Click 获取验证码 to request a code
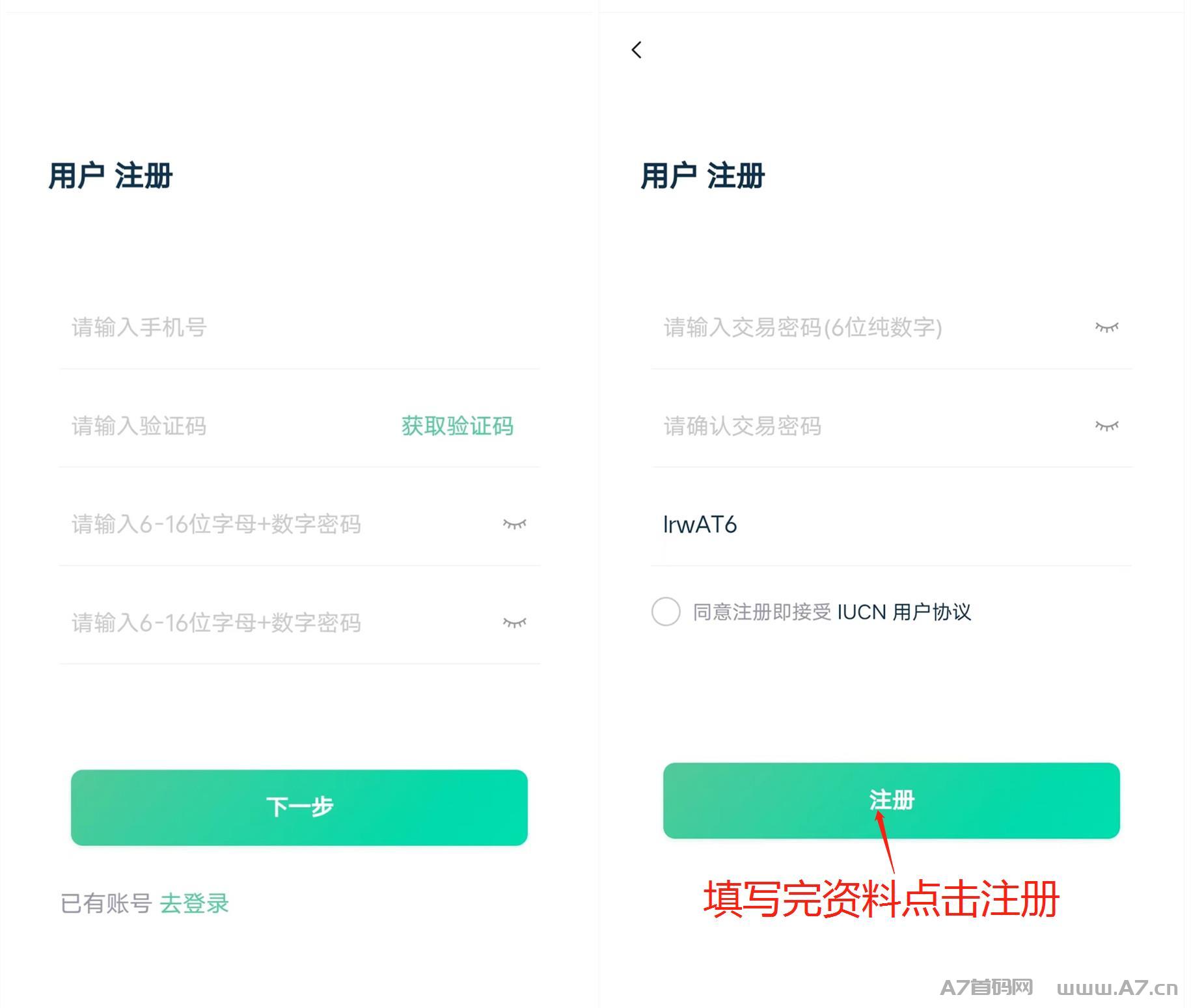Screen dimensions: 1191x1008 tap(457, 426)
